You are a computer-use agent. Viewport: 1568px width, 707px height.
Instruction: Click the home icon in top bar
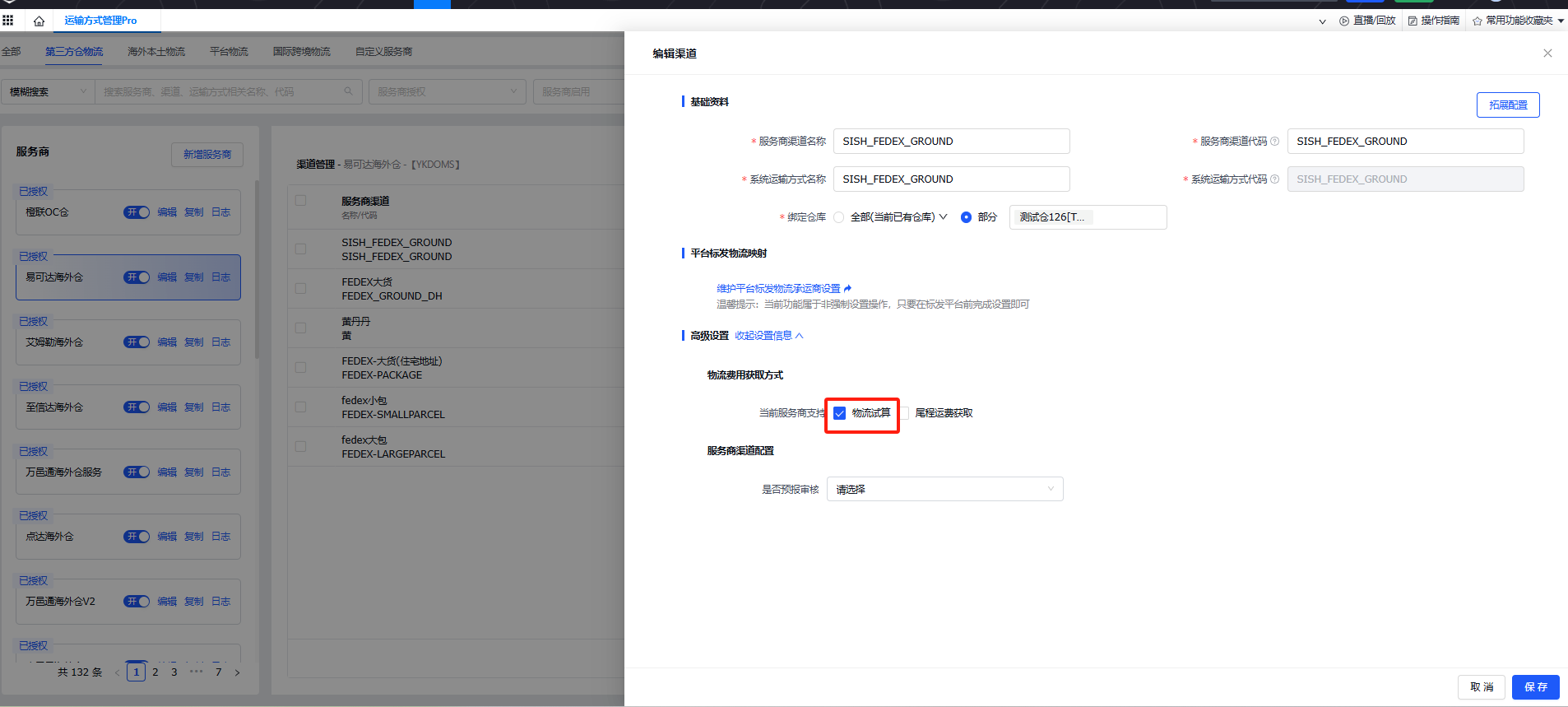click(39, 21)
